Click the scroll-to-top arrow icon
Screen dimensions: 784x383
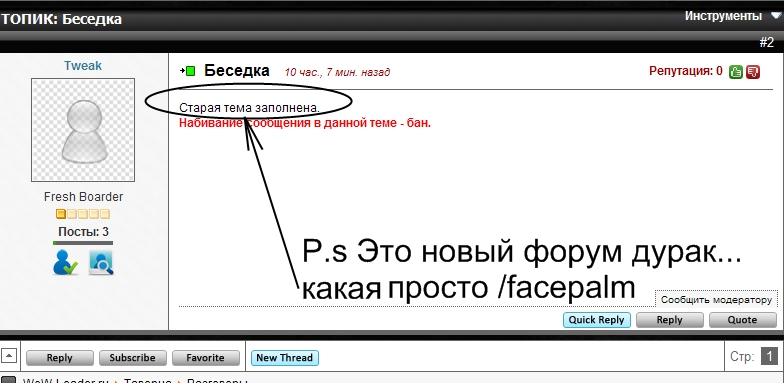[10, 356]
